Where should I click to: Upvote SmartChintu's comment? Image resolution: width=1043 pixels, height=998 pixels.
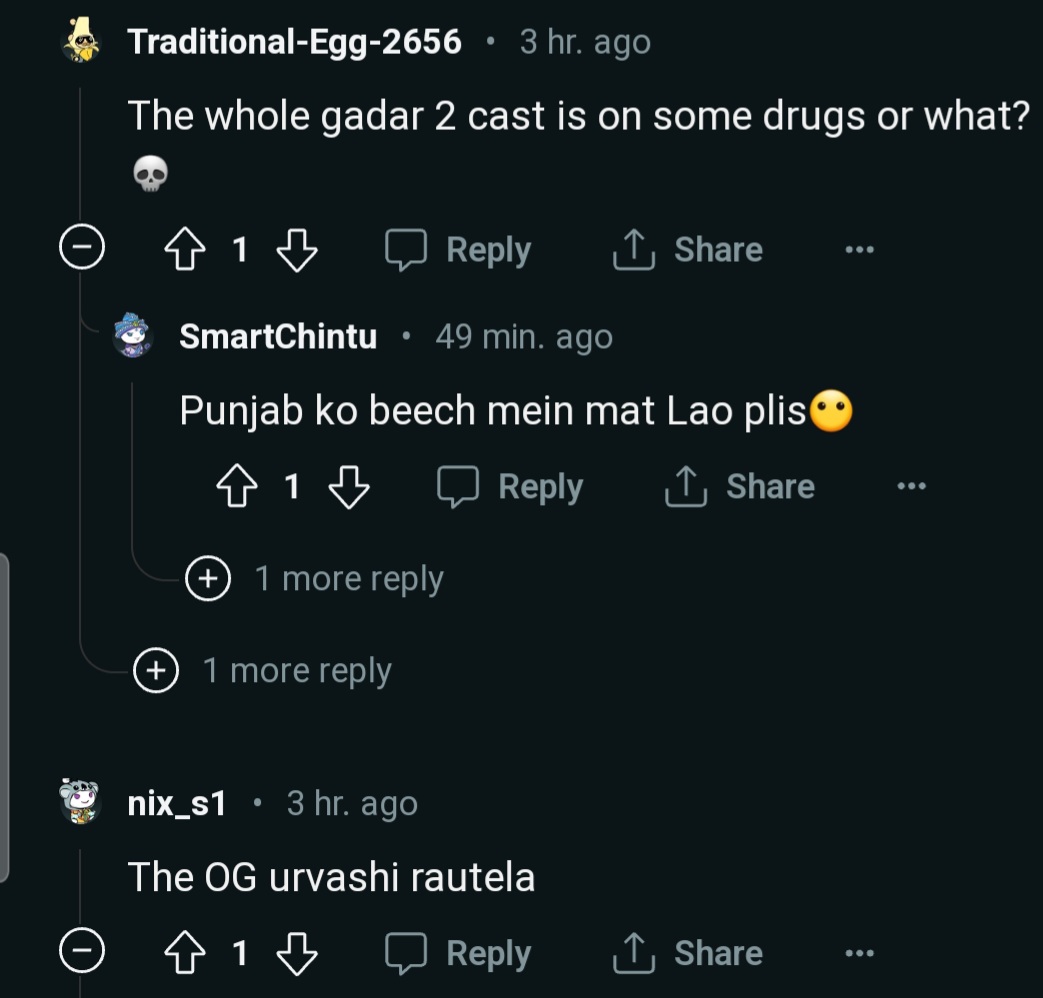[236, 487]
